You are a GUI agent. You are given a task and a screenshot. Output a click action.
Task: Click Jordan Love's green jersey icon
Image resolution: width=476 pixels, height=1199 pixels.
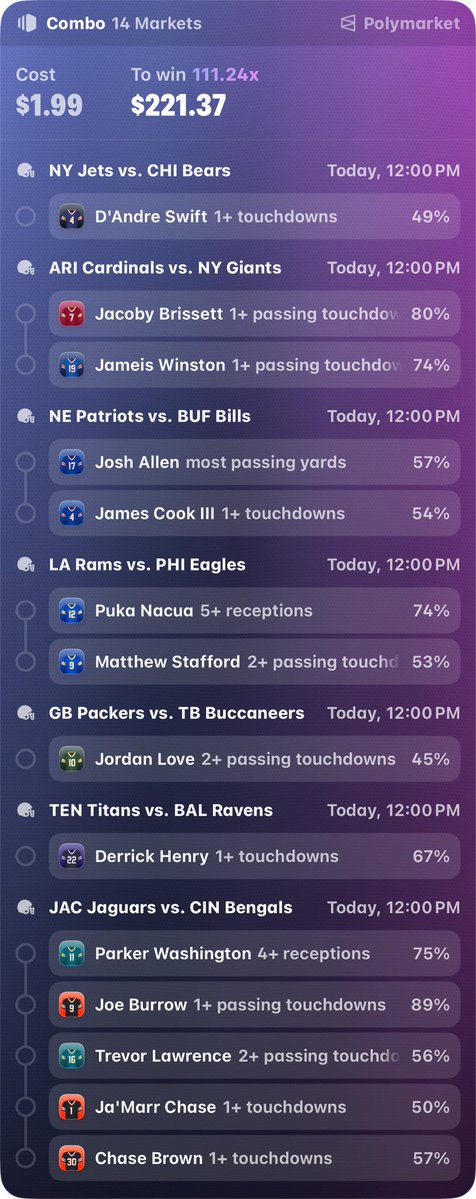click(72, 759)
